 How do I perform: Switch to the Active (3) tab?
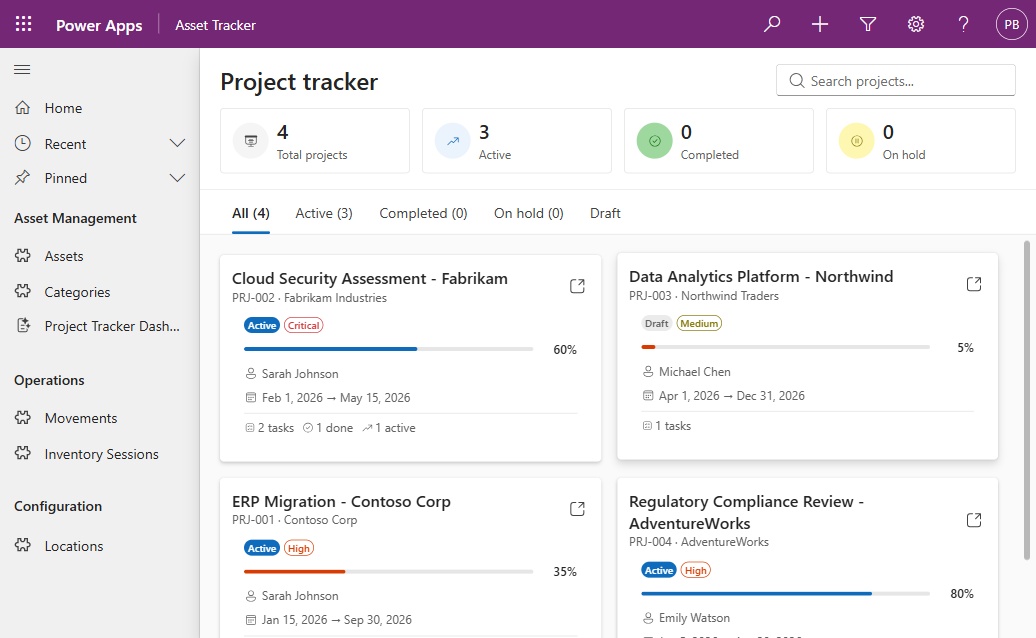tap(324, 213)
